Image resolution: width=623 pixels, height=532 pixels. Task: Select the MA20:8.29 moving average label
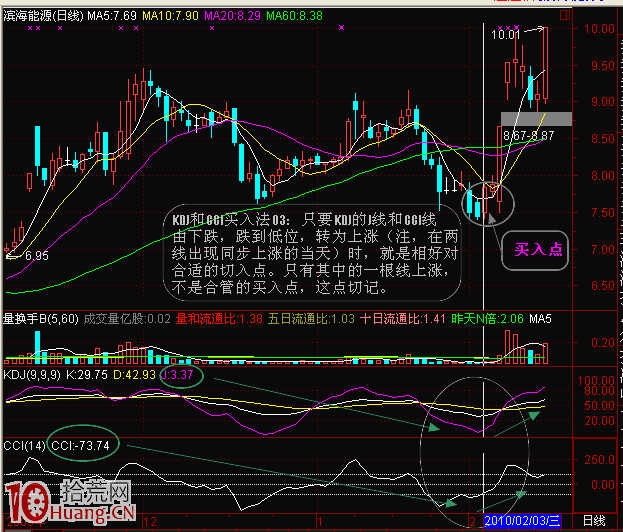click(232, 16)
